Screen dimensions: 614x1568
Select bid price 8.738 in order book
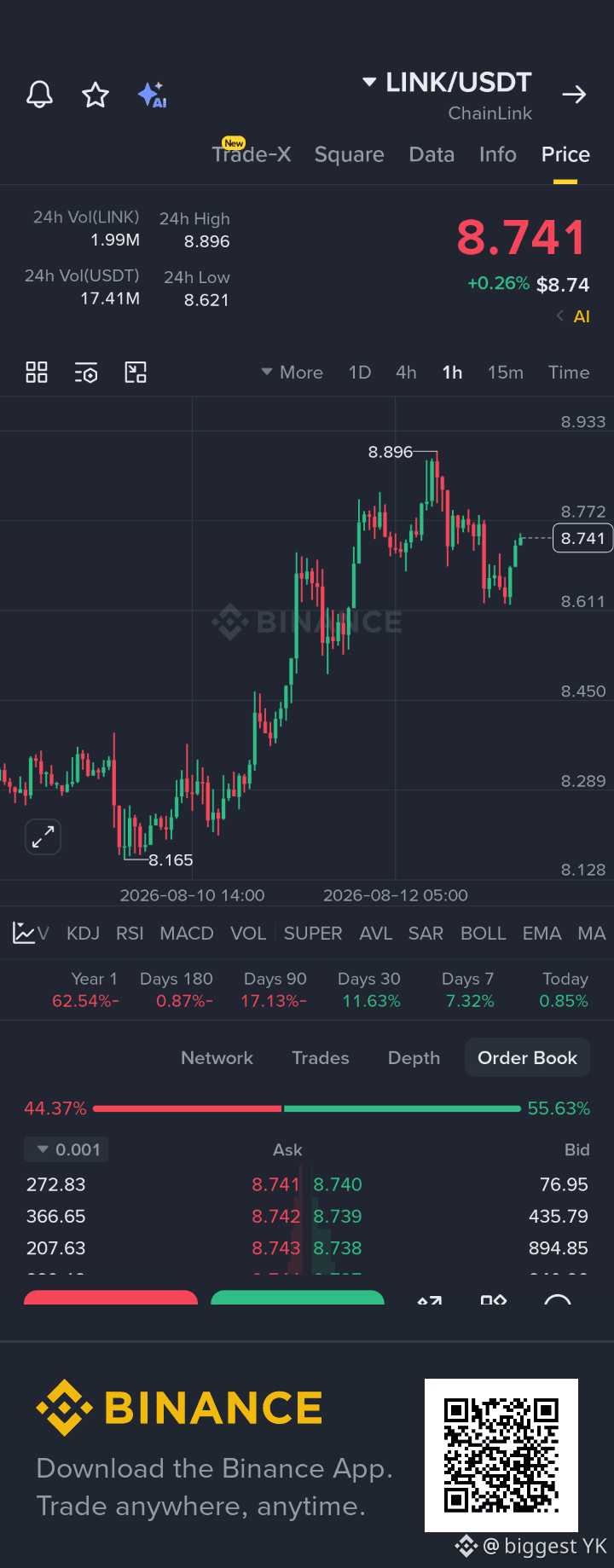click(338, 1248)
